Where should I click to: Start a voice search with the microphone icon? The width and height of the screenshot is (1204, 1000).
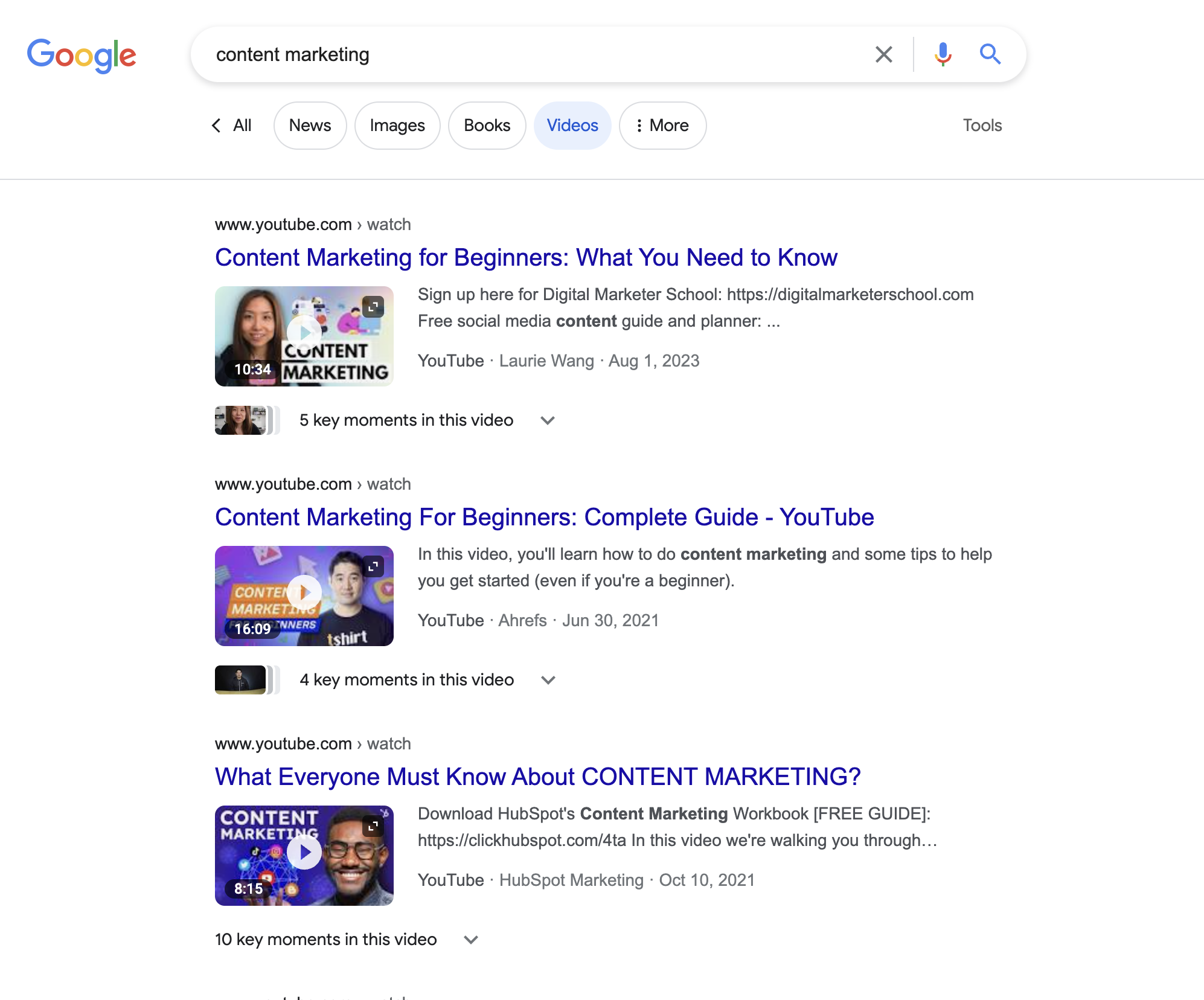pyautogui.click(x=942, y=54)
